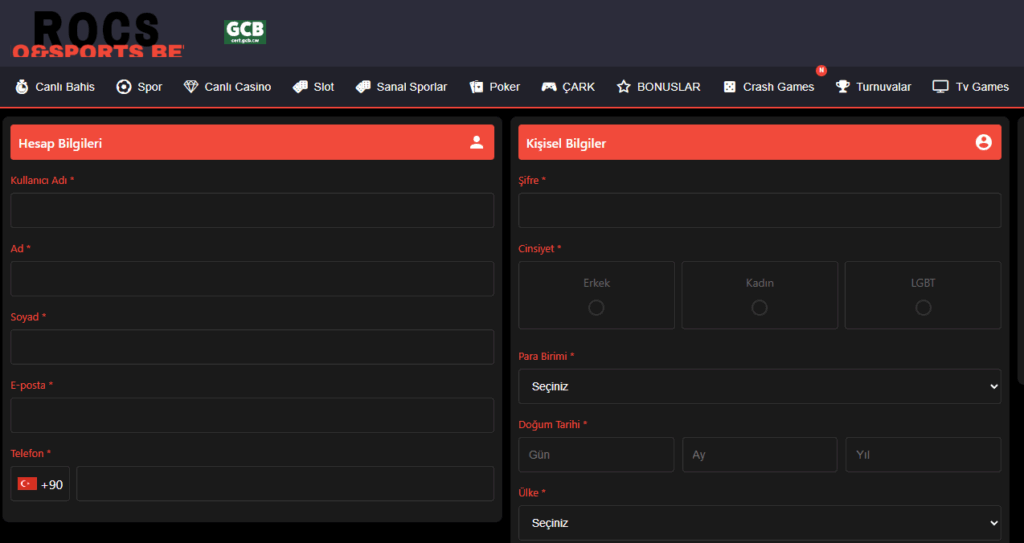Open the Sanal Sporlar menu item
1024x543 pixels.
402,86
